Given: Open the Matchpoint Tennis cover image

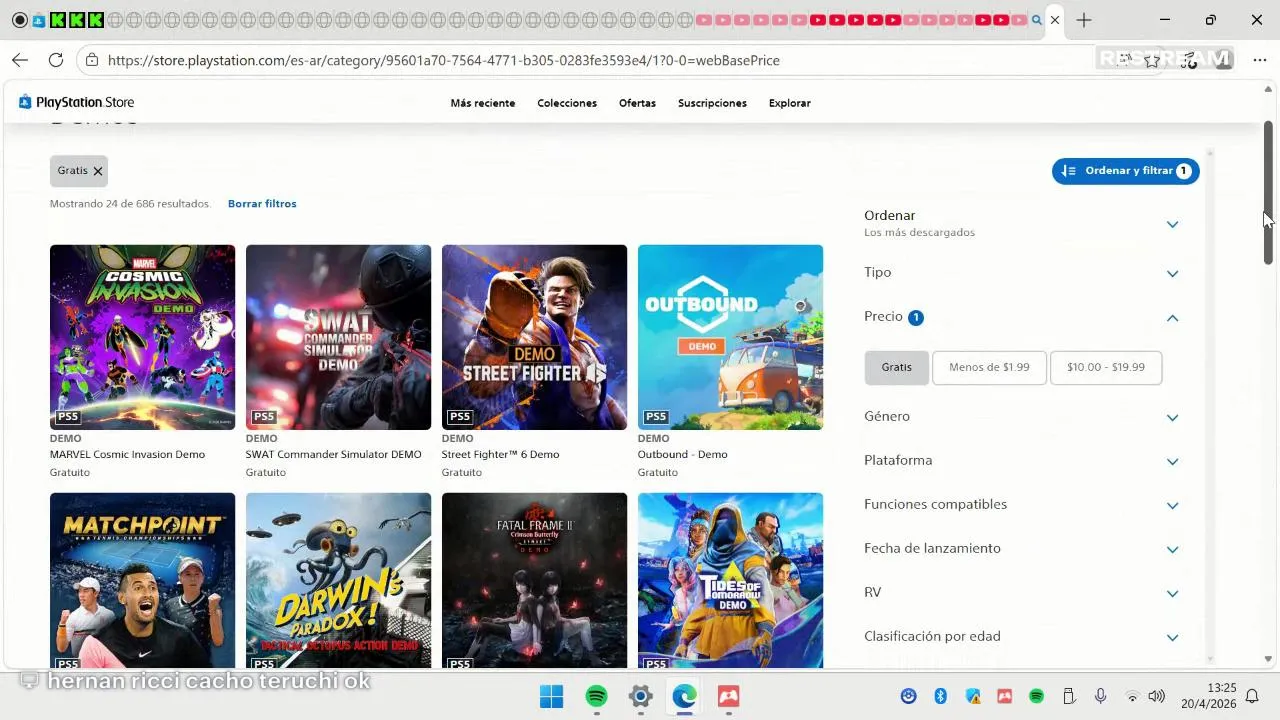Looking at the screenshot, I should (x=142, y=580).
